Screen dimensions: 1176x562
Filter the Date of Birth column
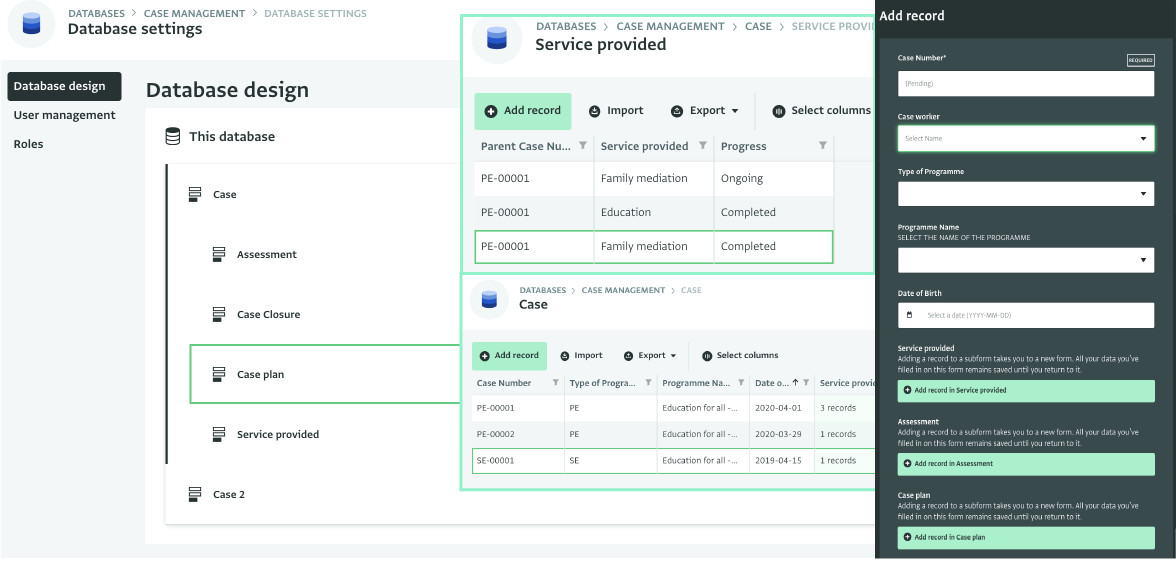805,383
